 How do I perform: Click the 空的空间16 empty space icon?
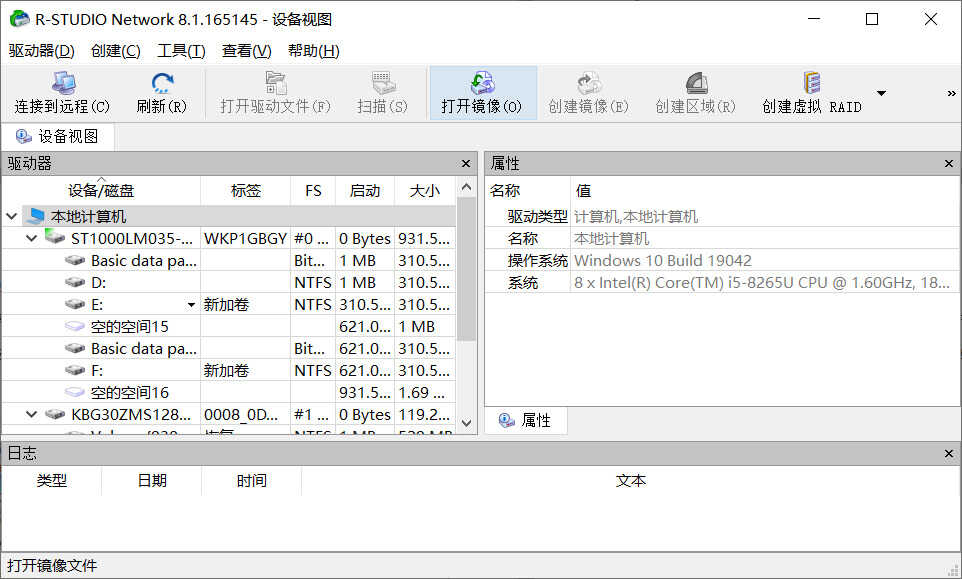(75, 392)
